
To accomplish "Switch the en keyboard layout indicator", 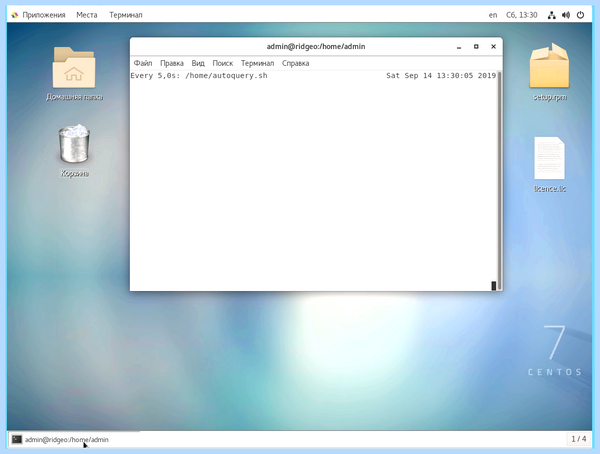I will point(493,15).
